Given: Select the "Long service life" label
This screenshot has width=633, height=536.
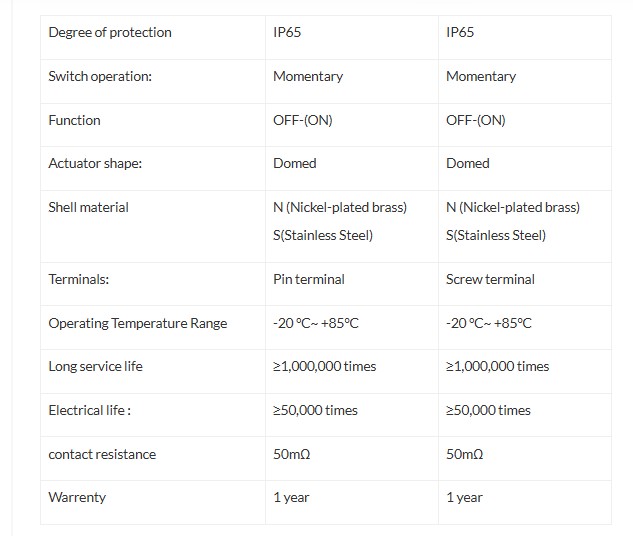Looking at the screenshot, I should (x=96, y=366).
